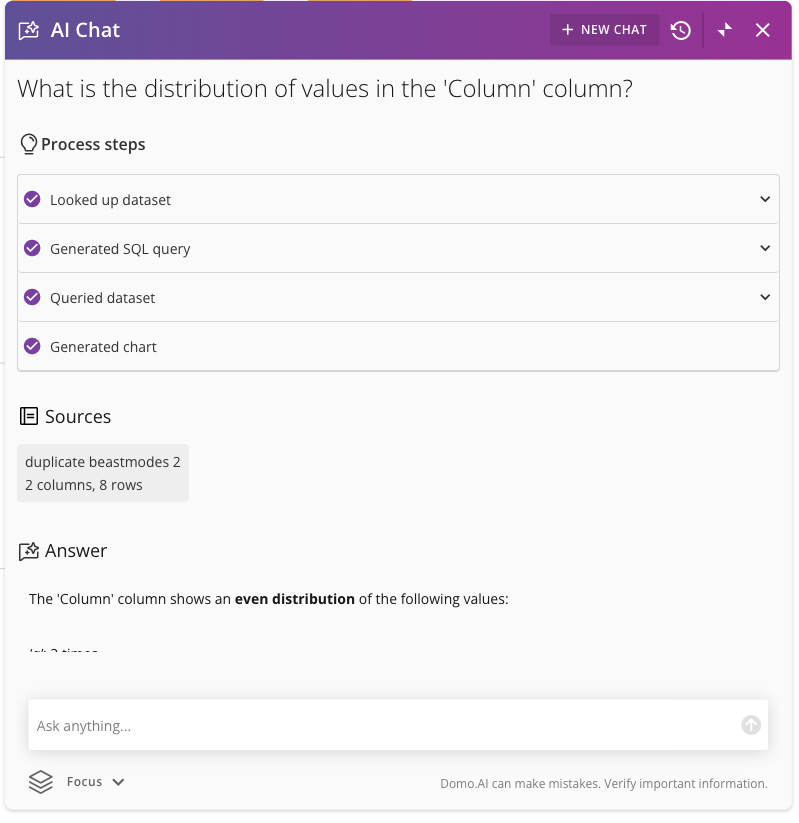Click the Generated chart checkmark circle

[32, 346]
